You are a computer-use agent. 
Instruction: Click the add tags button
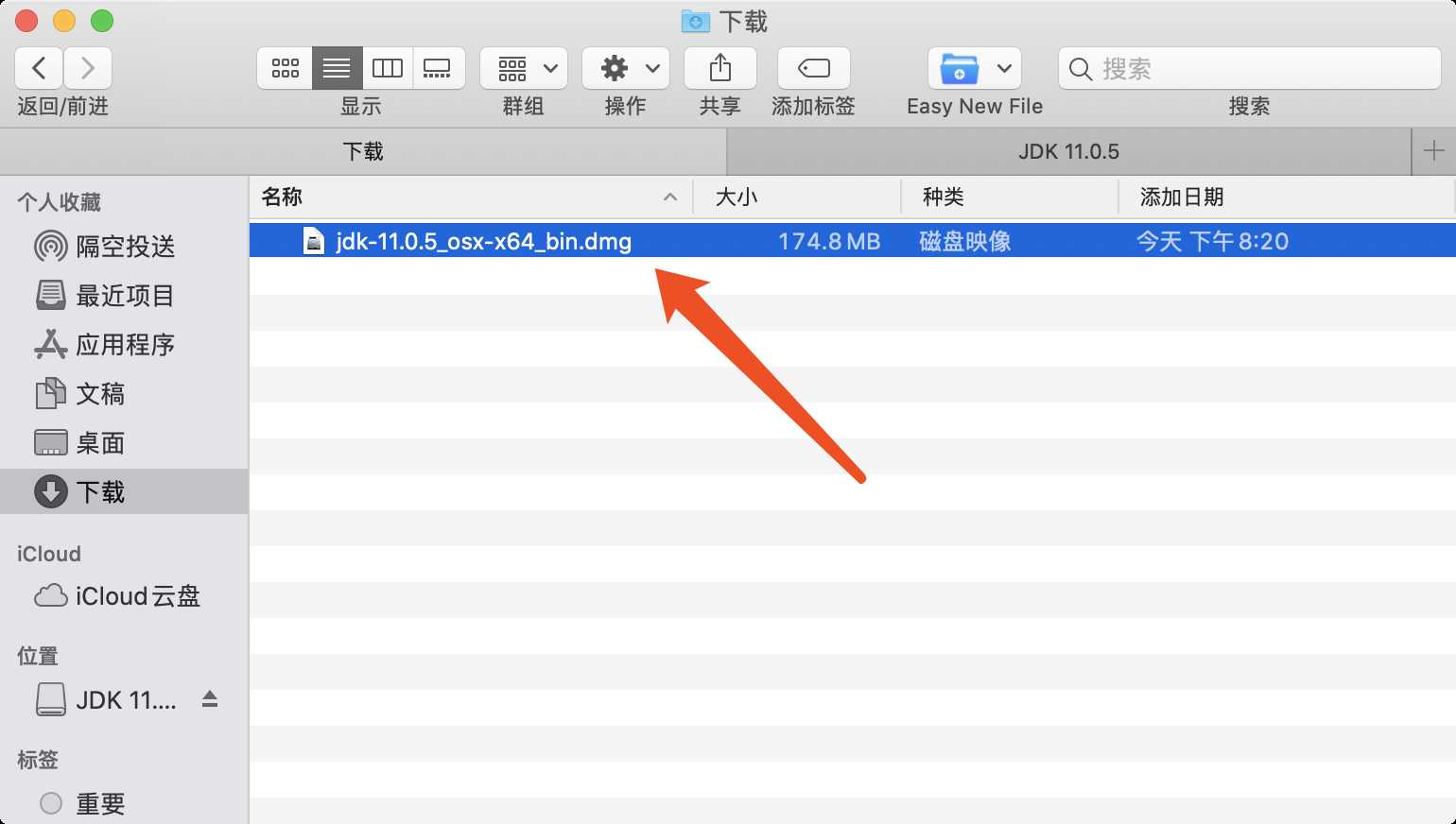(x=814, y=68)
